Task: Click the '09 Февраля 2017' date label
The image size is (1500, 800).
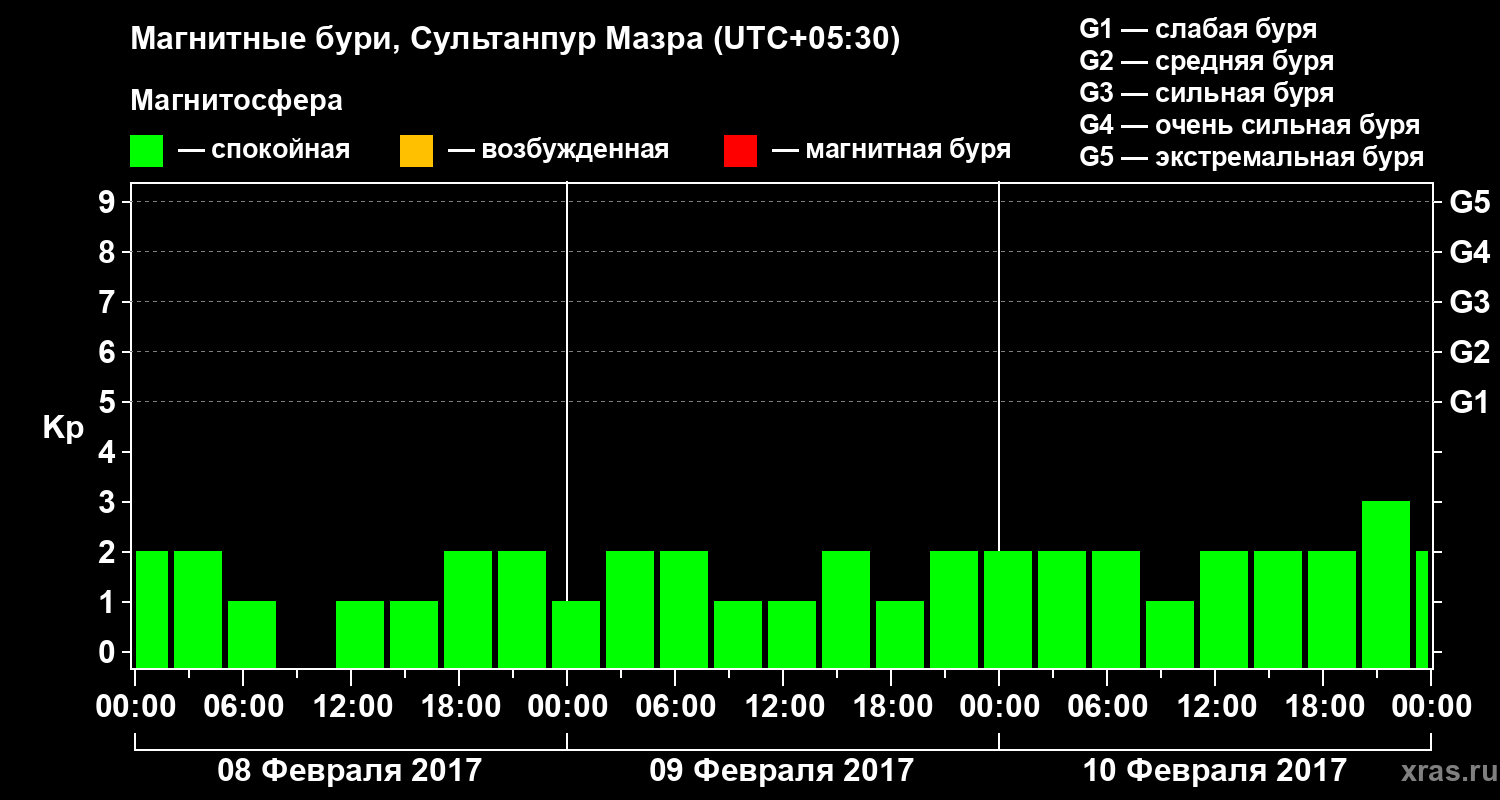Action: tap(782, 771)
